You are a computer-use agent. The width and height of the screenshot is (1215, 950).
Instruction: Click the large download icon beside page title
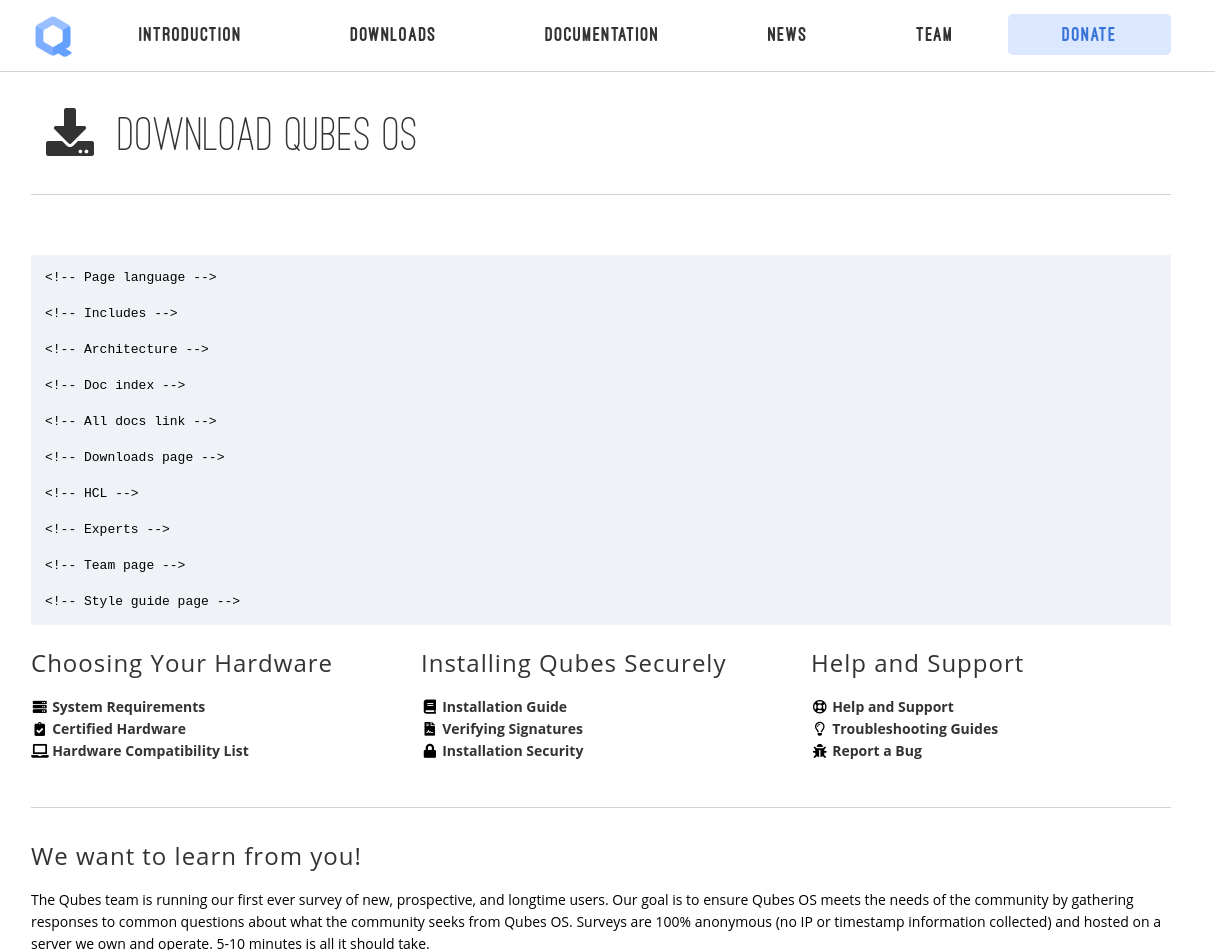70,132
